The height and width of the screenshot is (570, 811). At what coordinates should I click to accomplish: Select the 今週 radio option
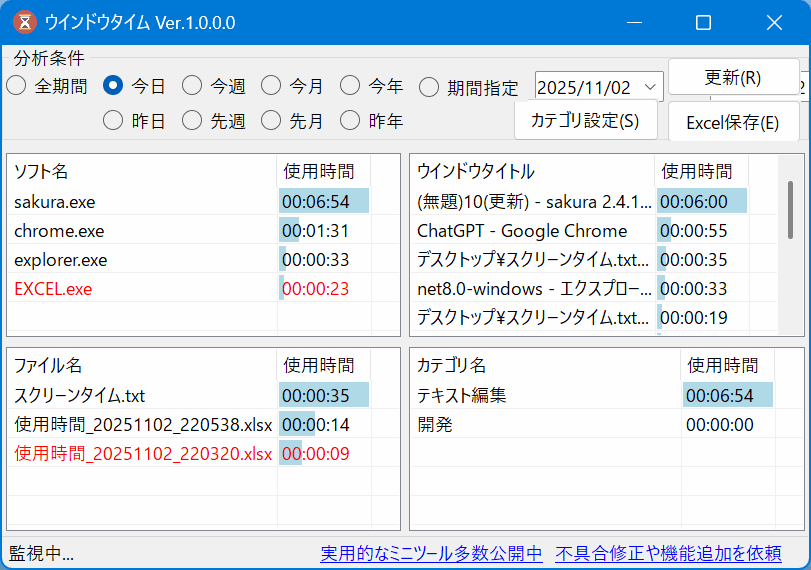click(192, 86)
